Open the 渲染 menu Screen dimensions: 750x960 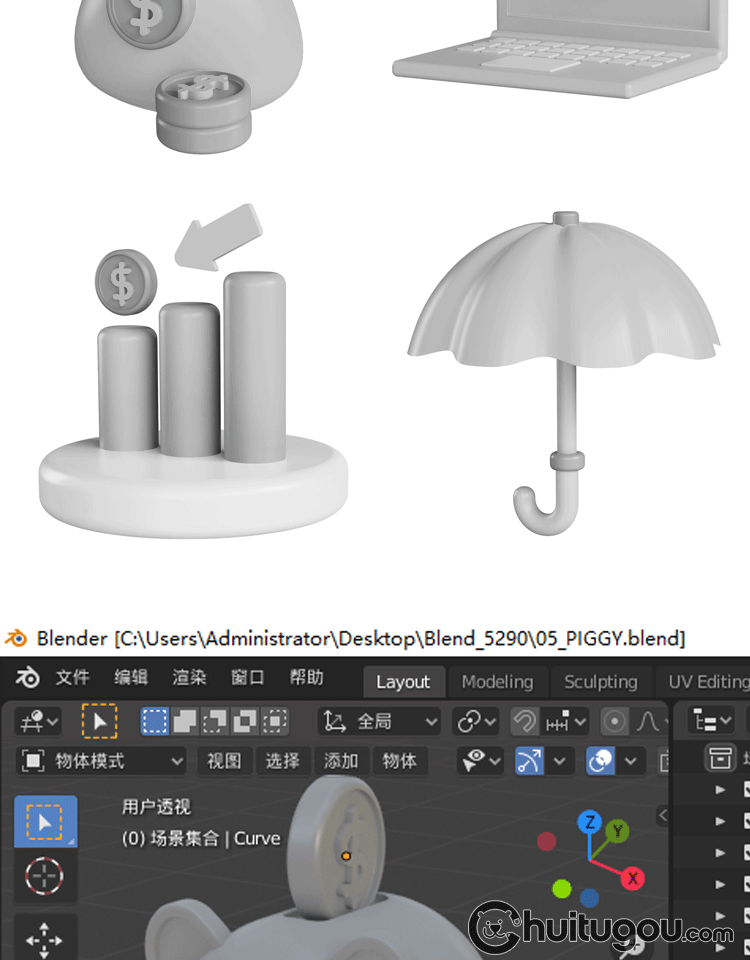(189, 678)
